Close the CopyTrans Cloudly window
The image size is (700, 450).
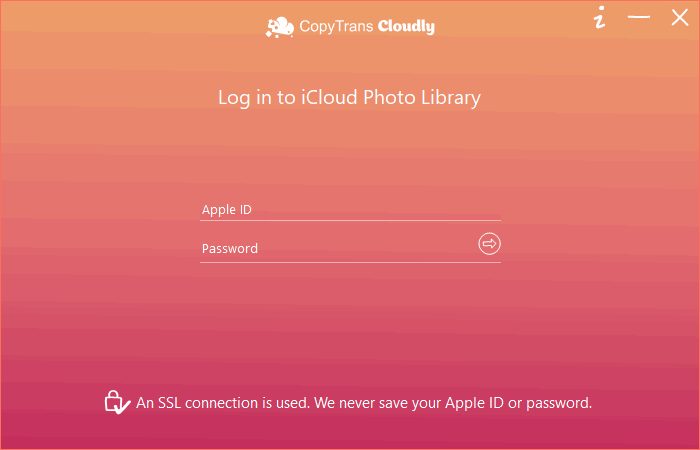click(x=680, y=17)
